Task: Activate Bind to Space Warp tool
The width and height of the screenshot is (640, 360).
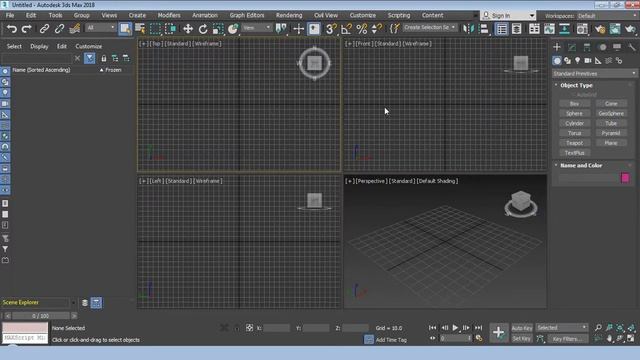Action: coord(74,29)
